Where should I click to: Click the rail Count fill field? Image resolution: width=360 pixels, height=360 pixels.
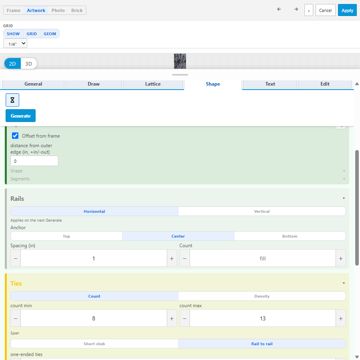(262, 258)
